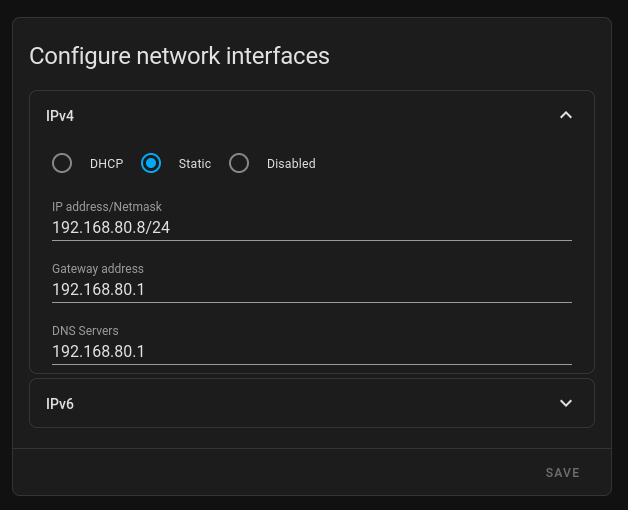Click the empty footer area left of SAVE
Image resolution: width=628 pixels, height=510 pixels.
pos(270,472)
